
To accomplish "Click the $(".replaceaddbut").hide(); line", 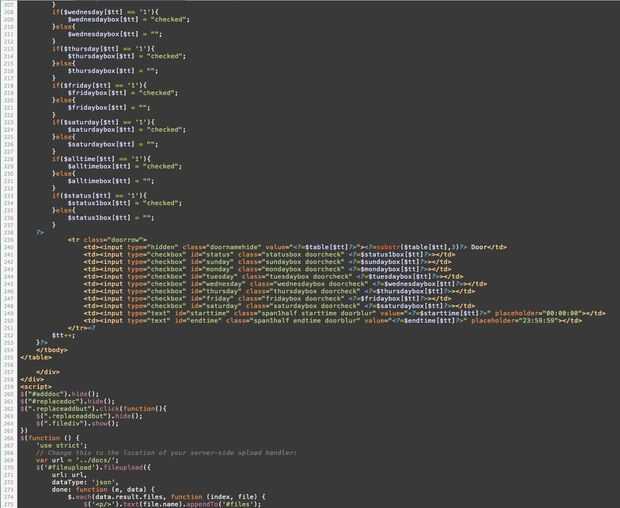I will [89, 416].
